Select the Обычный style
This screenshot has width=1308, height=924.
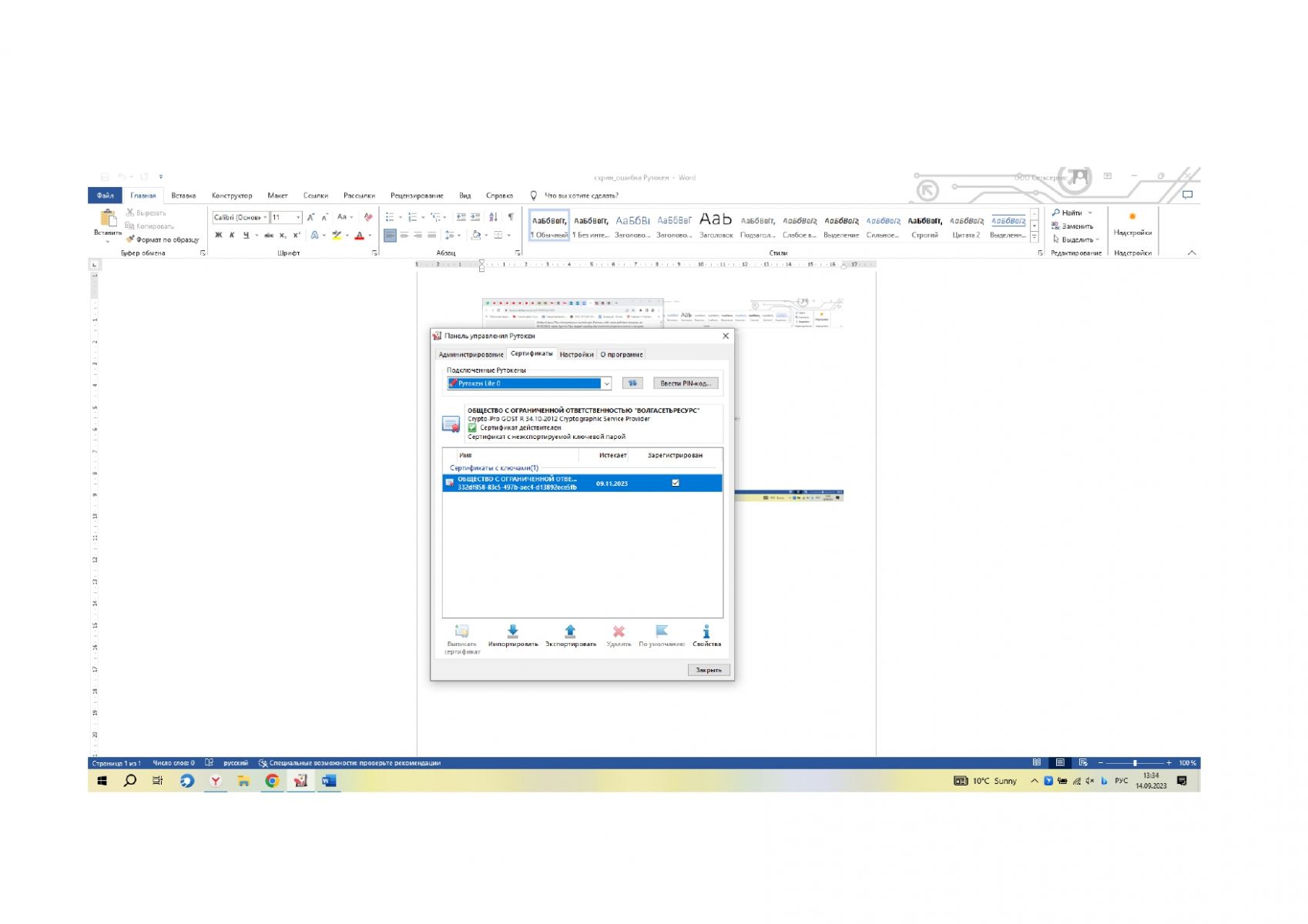point(549,224)
